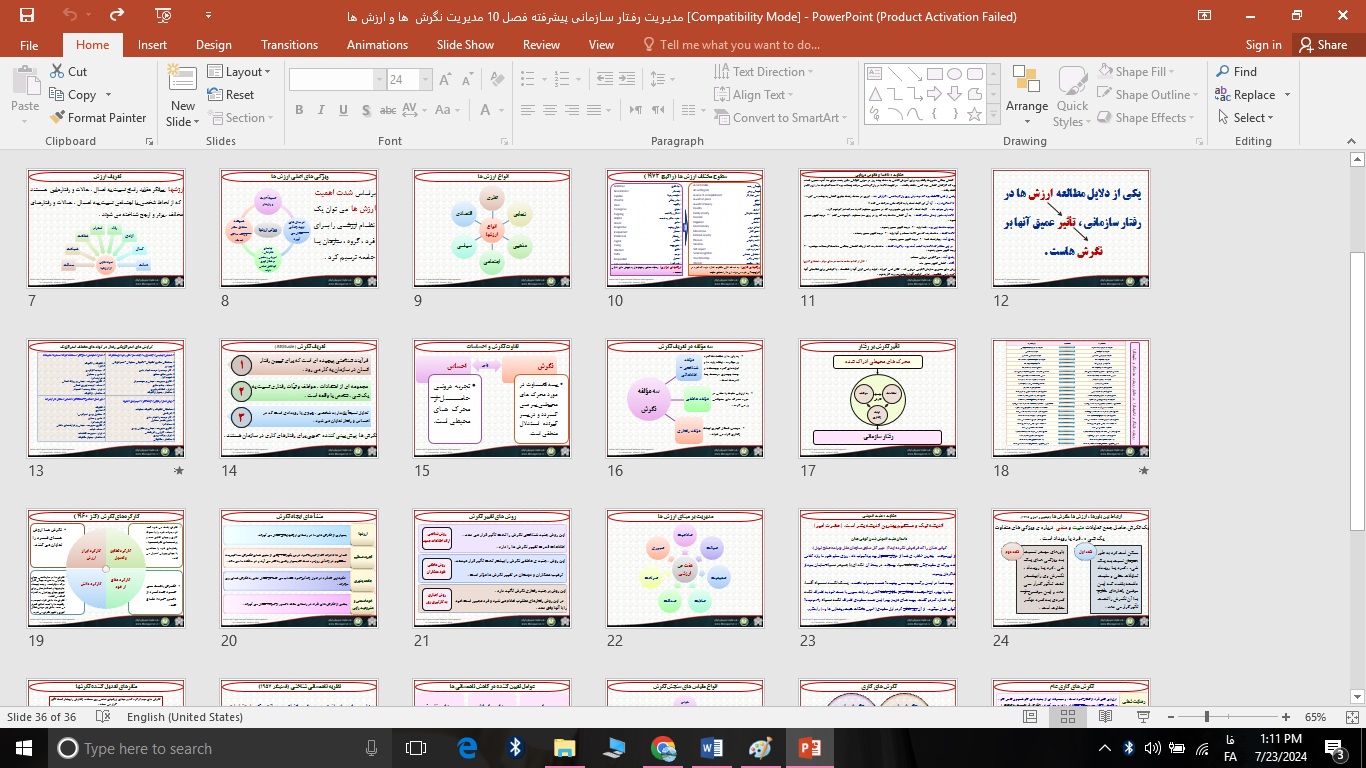Image resolution: width=1366 pixels, height=768 pixels.
Task: Expand the shapes gallery More arrow
Action: click(x=991, y=115)
